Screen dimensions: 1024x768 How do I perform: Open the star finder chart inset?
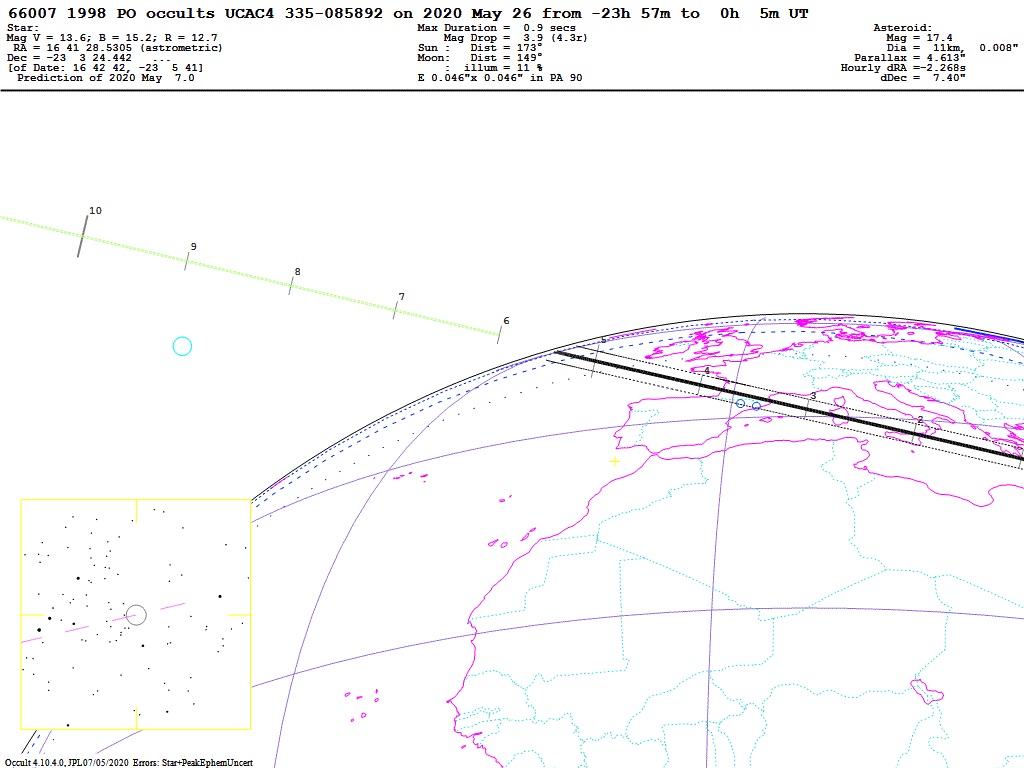coord(135,614)
